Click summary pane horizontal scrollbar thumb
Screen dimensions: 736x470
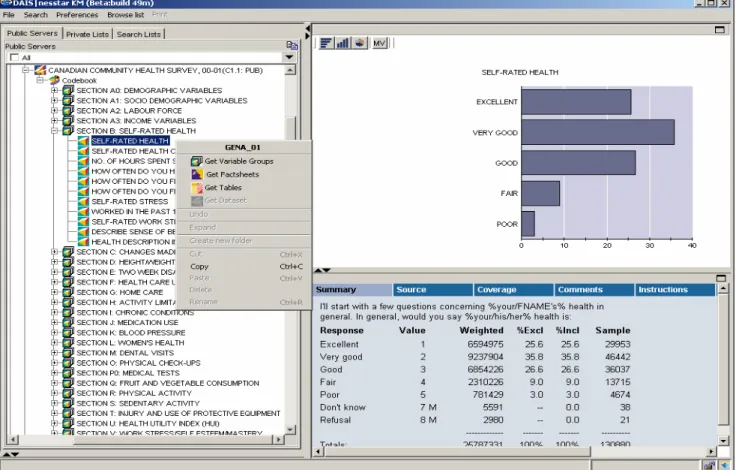(458, 452)
